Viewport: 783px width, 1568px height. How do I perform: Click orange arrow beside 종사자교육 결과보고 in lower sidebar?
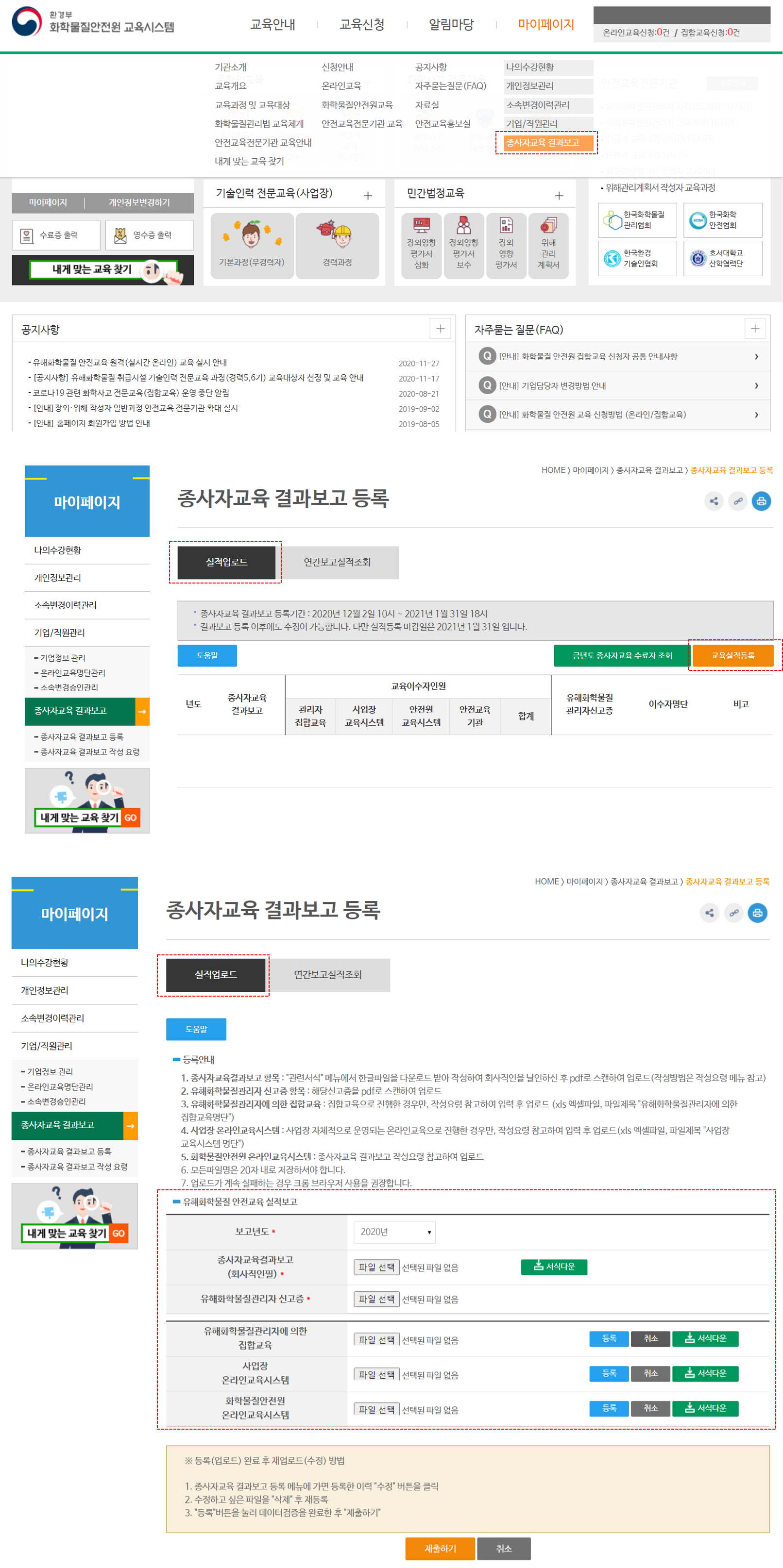[x=130, y=1126]
